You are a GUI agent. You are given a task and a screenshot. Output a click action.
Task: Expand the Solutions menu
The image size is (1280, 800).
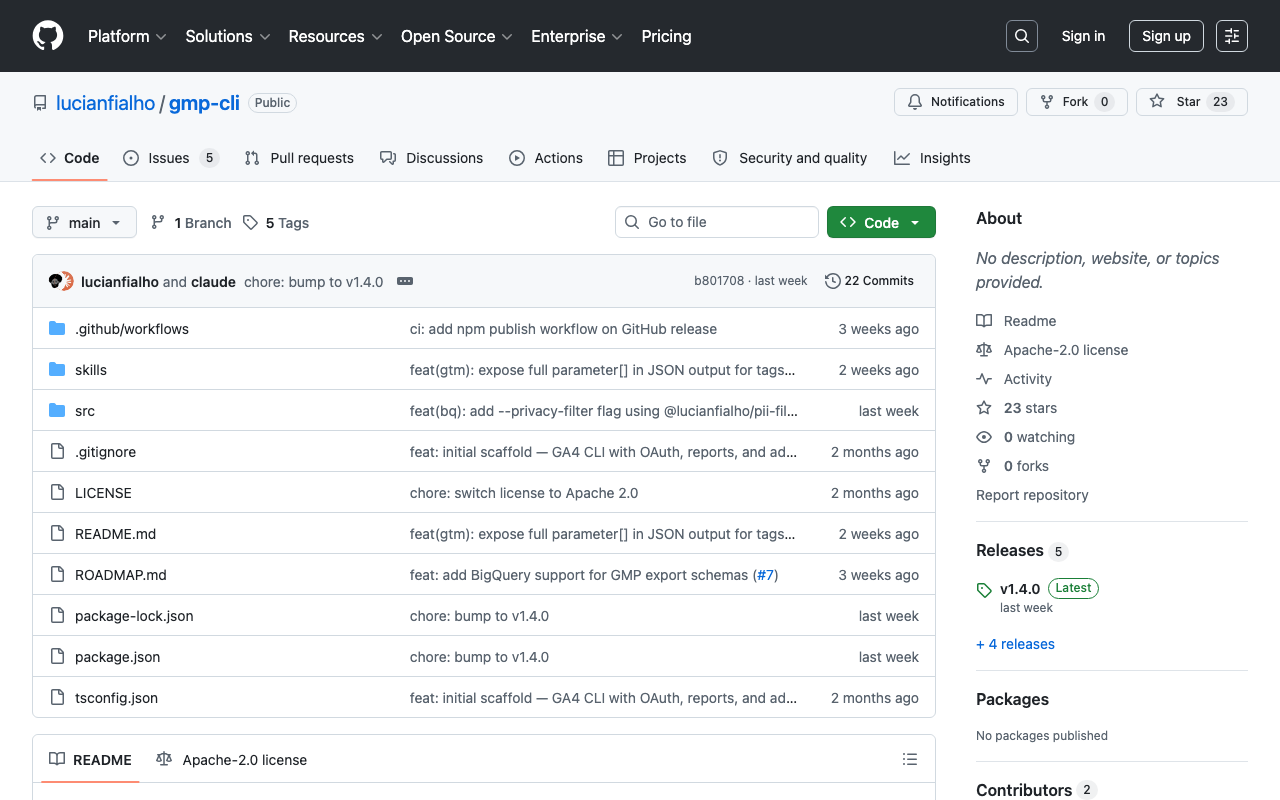228,36
